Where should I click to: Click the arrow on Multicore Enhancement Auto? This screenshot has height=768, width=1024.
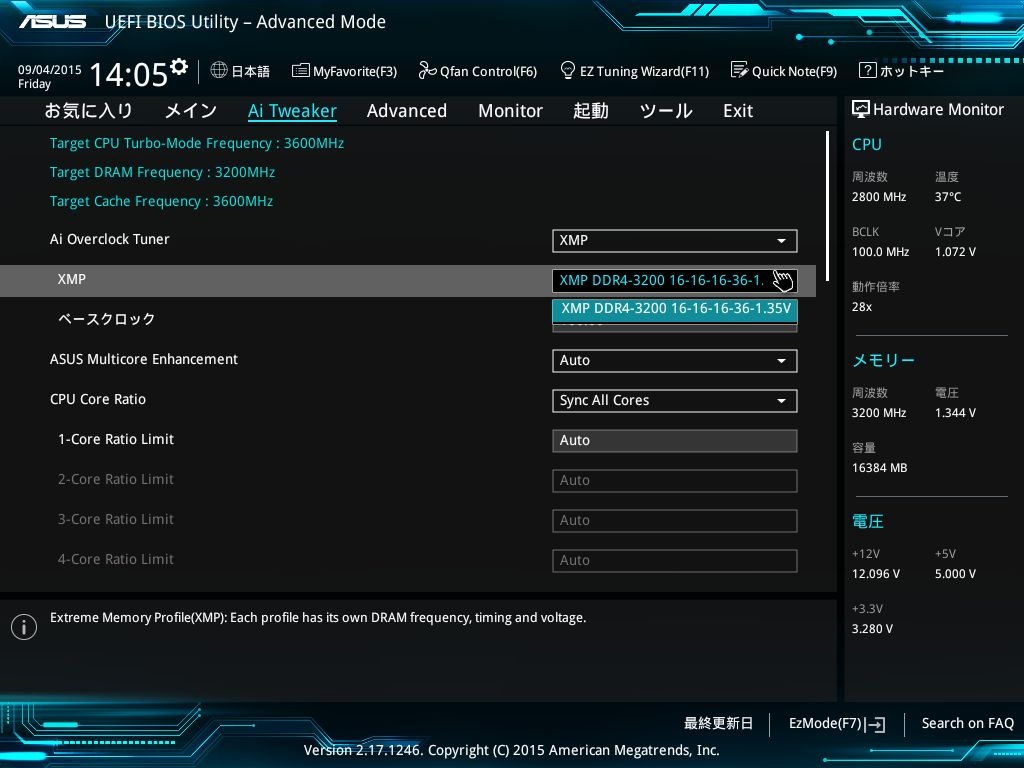coord(781,360)
